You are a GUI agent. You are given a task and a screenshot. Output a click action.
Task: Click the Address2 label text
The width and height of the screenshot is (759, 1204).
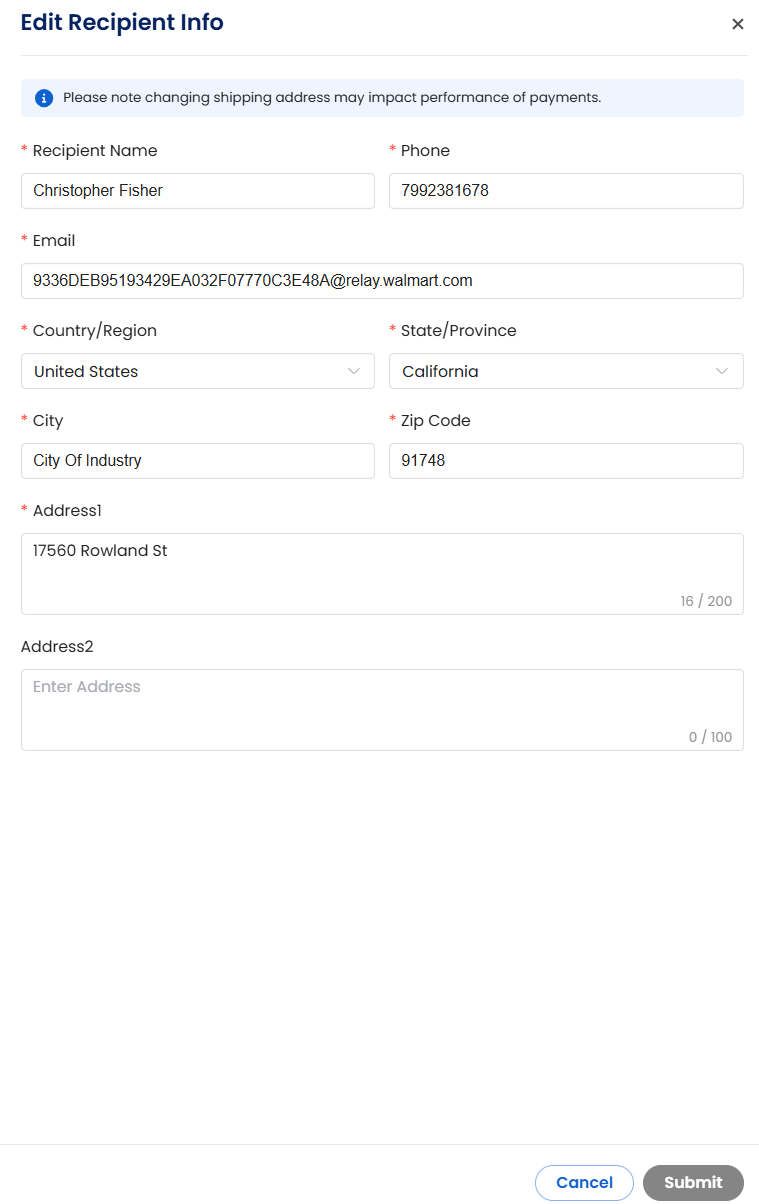tap(57, 647)
